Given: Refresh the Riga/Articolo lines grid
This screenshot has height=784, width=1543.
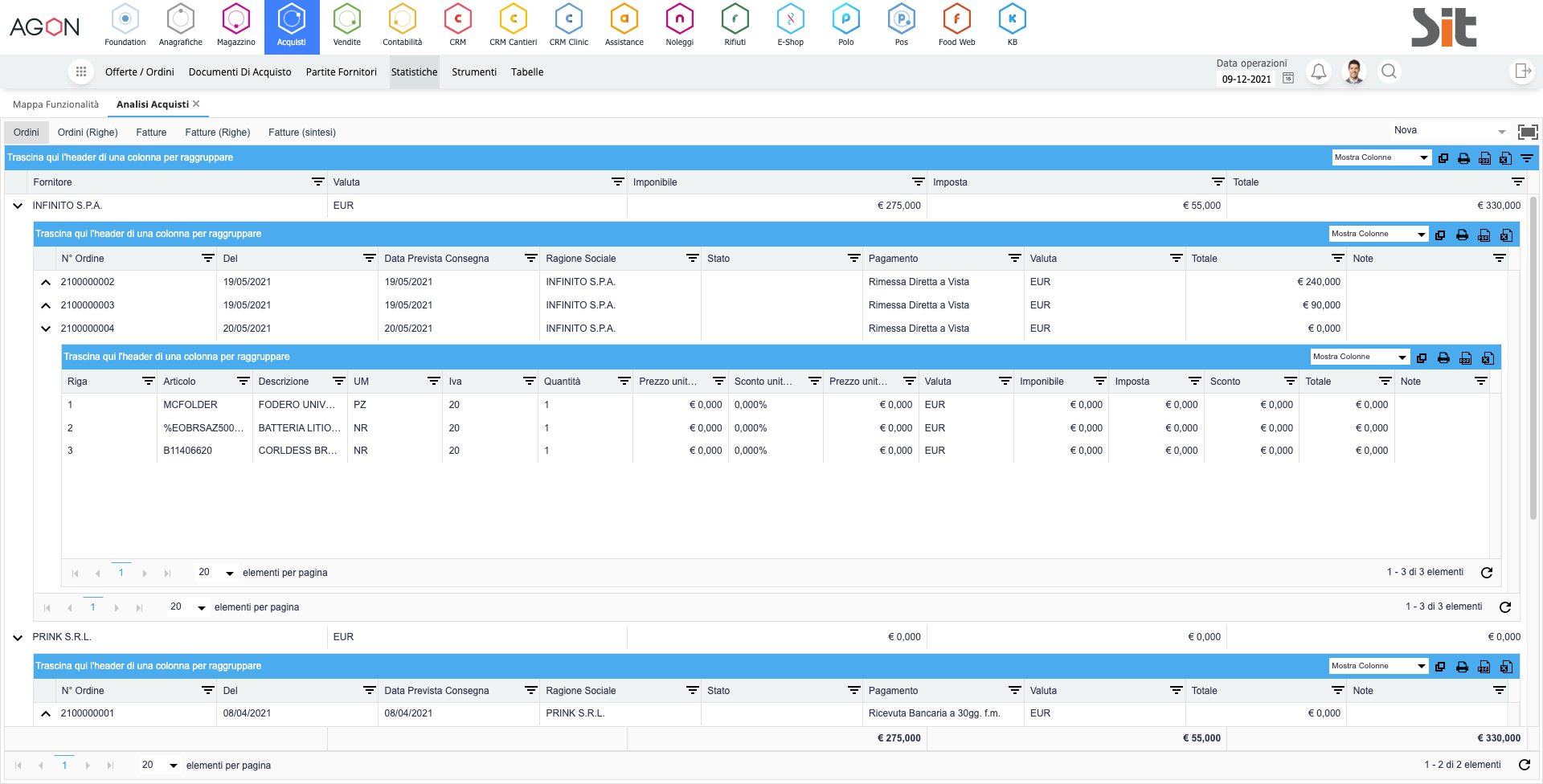Looking at the screenshot, I should [1487, 573].
